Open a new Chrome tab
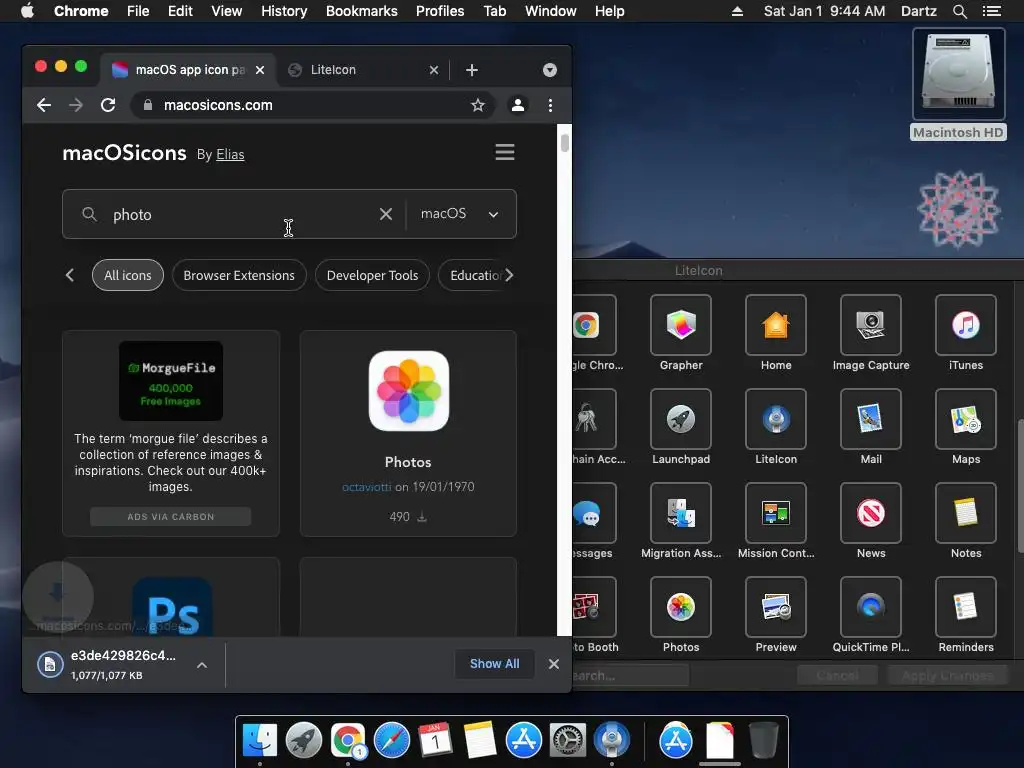 pos(472,70)
